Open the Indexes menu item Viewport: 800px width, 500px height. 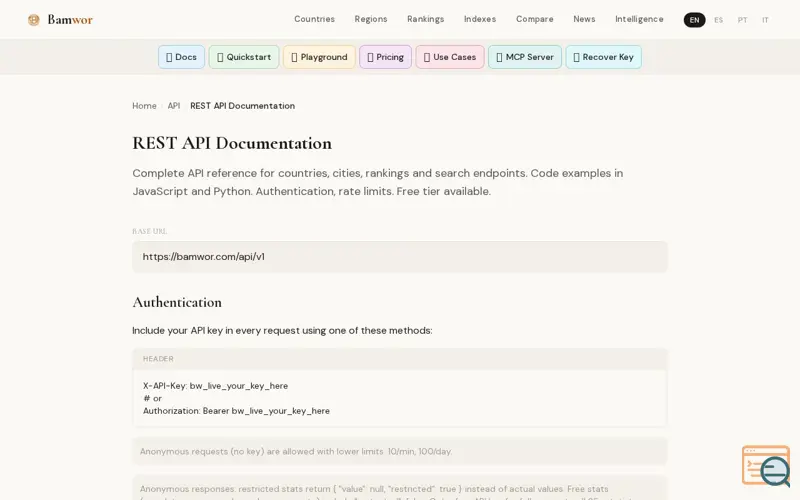tap(480, 19)
